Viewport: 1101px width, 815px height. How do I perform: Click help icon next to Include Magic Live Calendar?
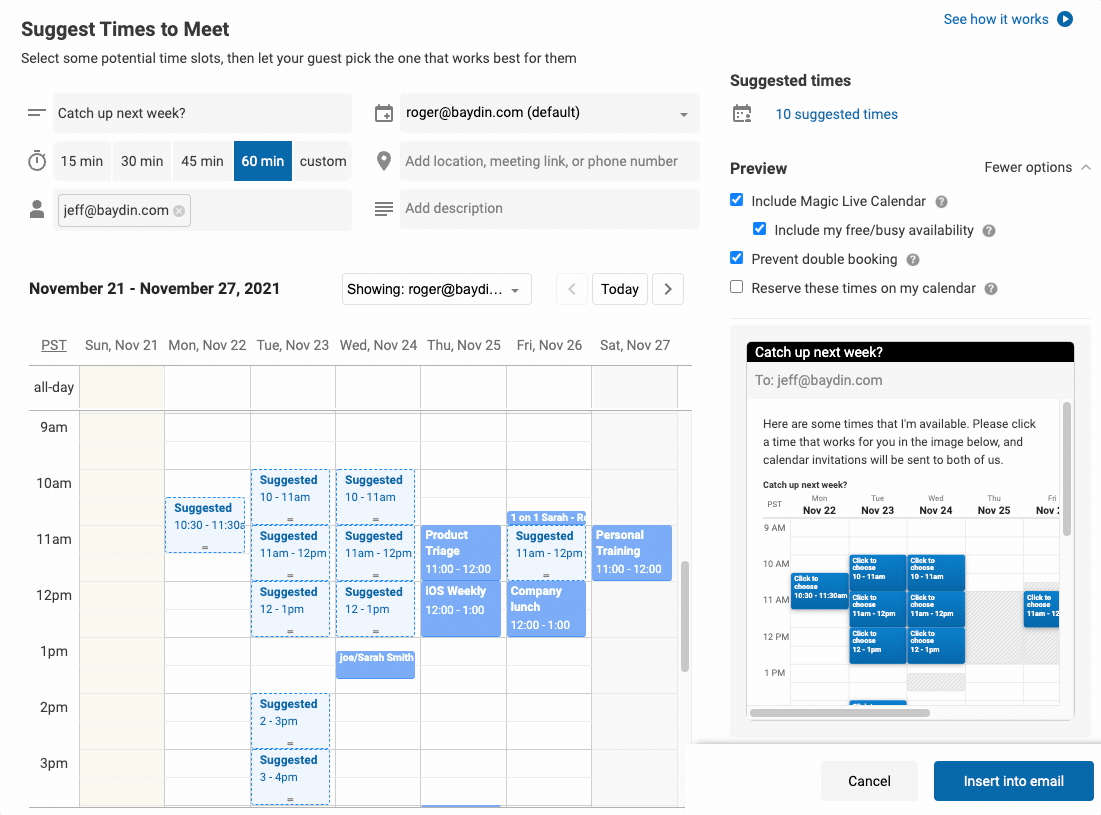pyautogui.click(x=942, y=201)
